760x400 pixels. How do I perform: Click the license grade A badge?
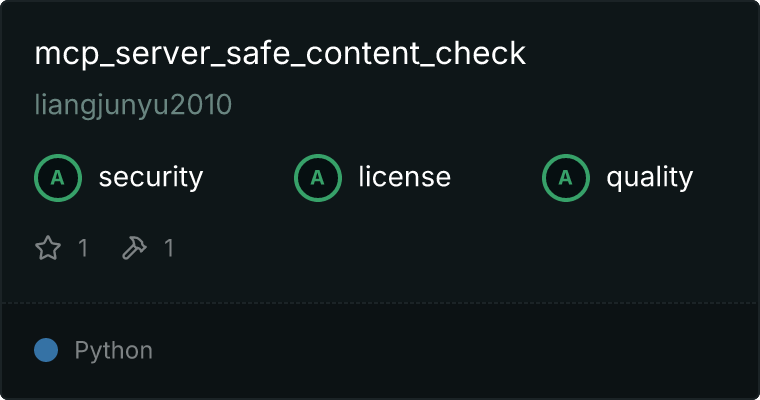(x=317, y=178)
